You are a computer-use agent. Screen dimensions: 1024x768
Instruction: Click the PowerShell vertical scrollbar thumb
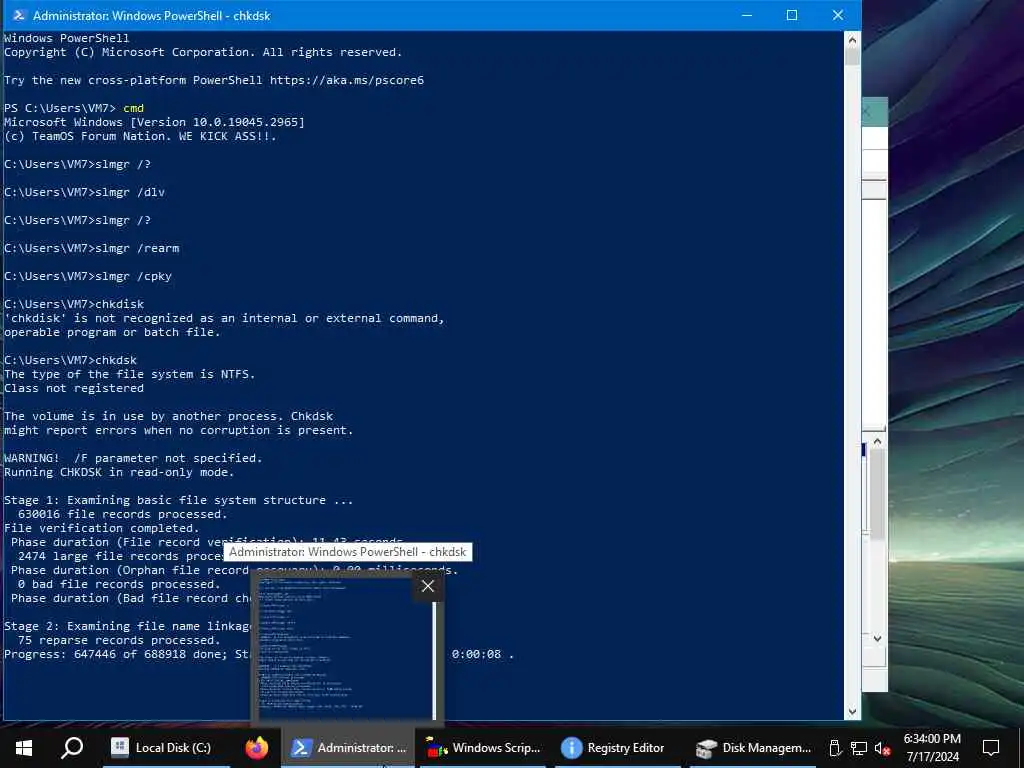(852, 57)
